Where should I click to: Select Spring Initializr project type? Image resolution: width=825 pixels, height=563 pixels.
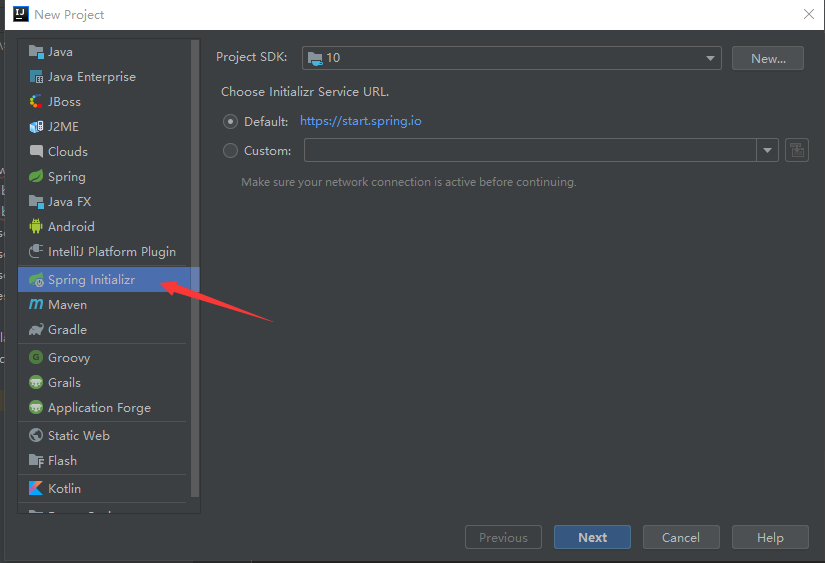[108, 279]
